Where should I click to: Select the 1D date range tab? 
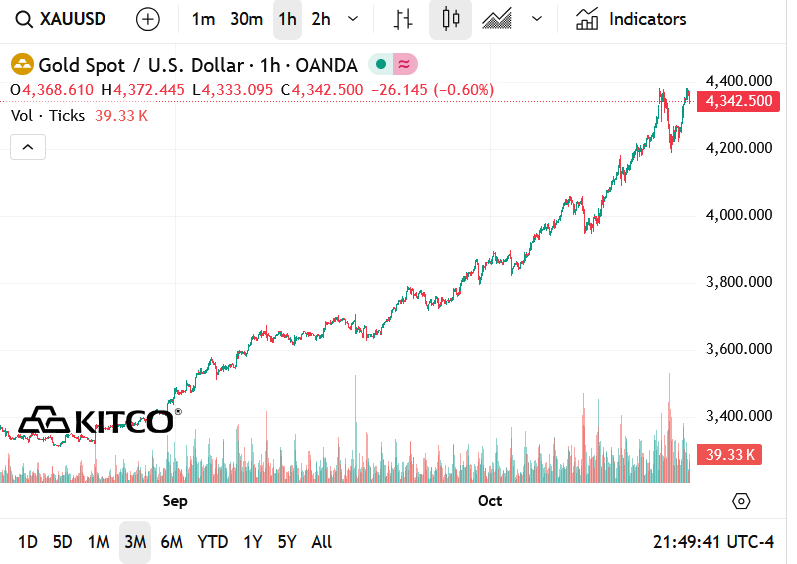(x=28, y=542)
